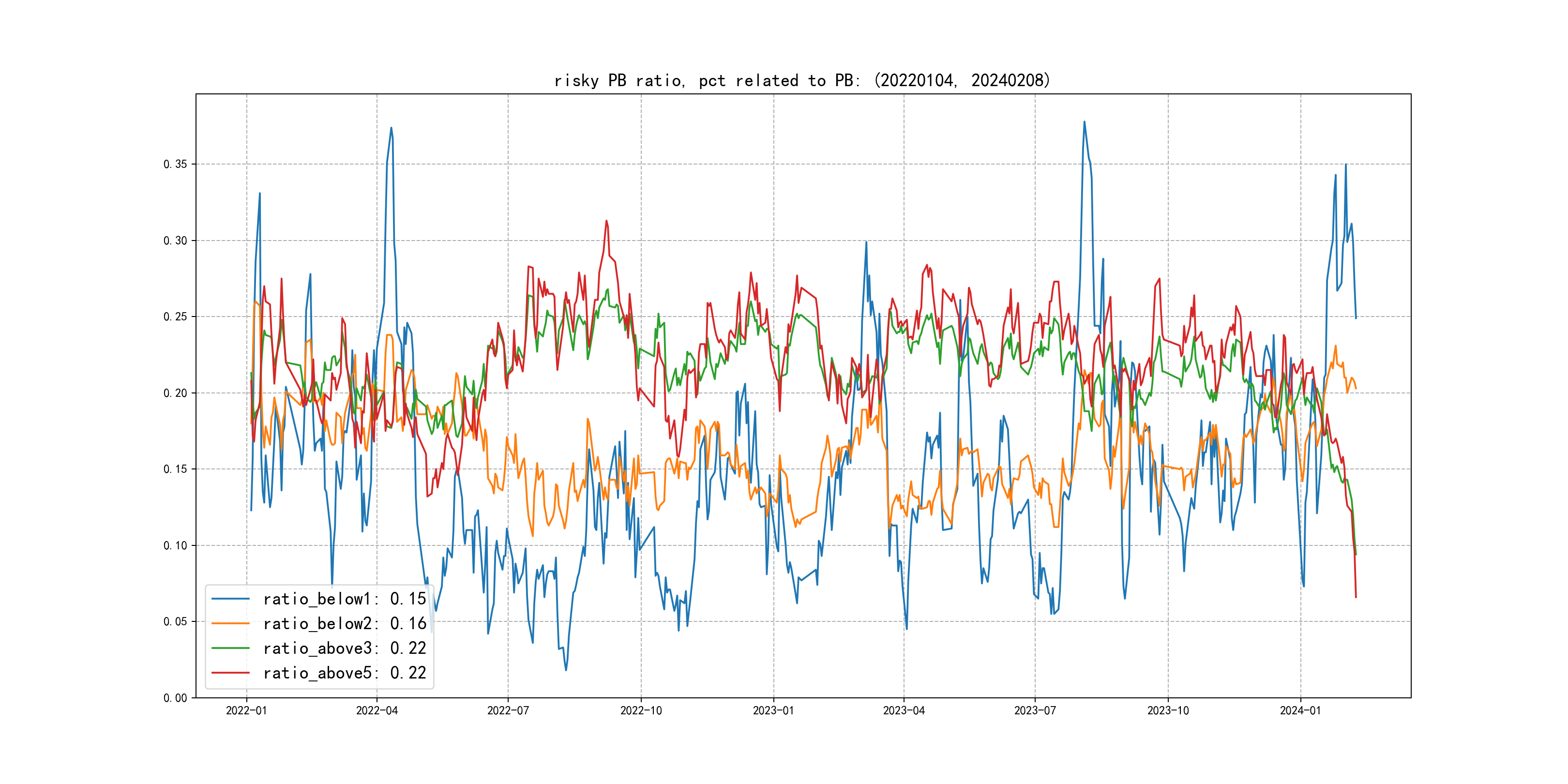Click the 2023-01 x-axis tick label

point(773,710)
